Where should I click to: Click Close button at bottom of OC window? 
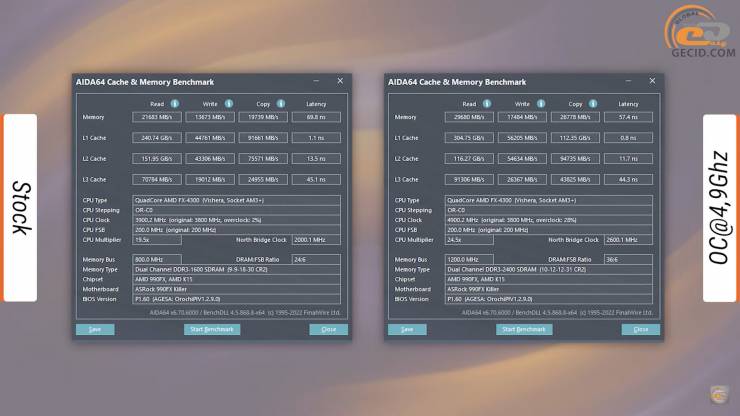point(641,330)
